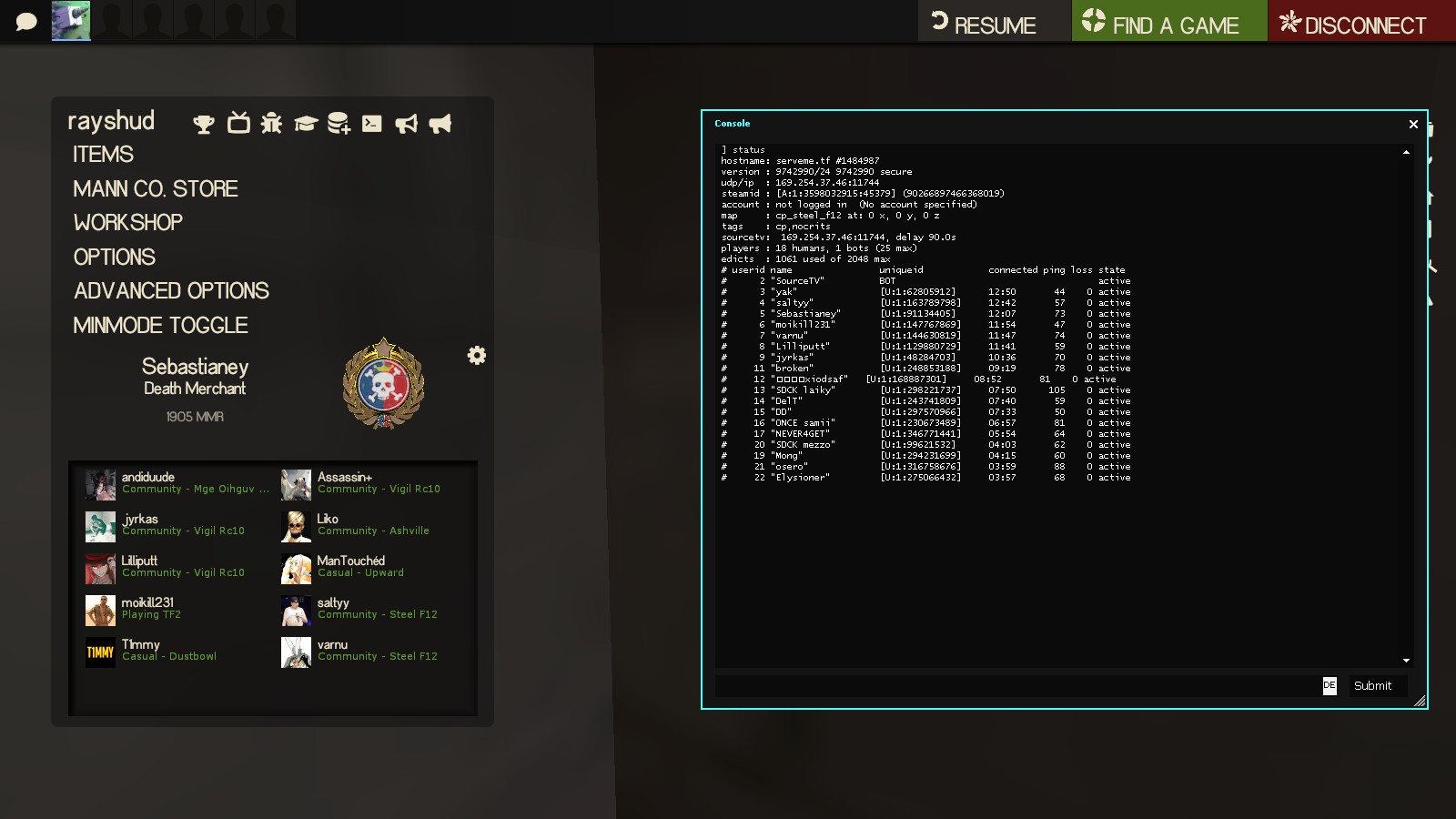The image size is (1456, 819).
Task: Click the create server database icon
Action: pos(339,124)
